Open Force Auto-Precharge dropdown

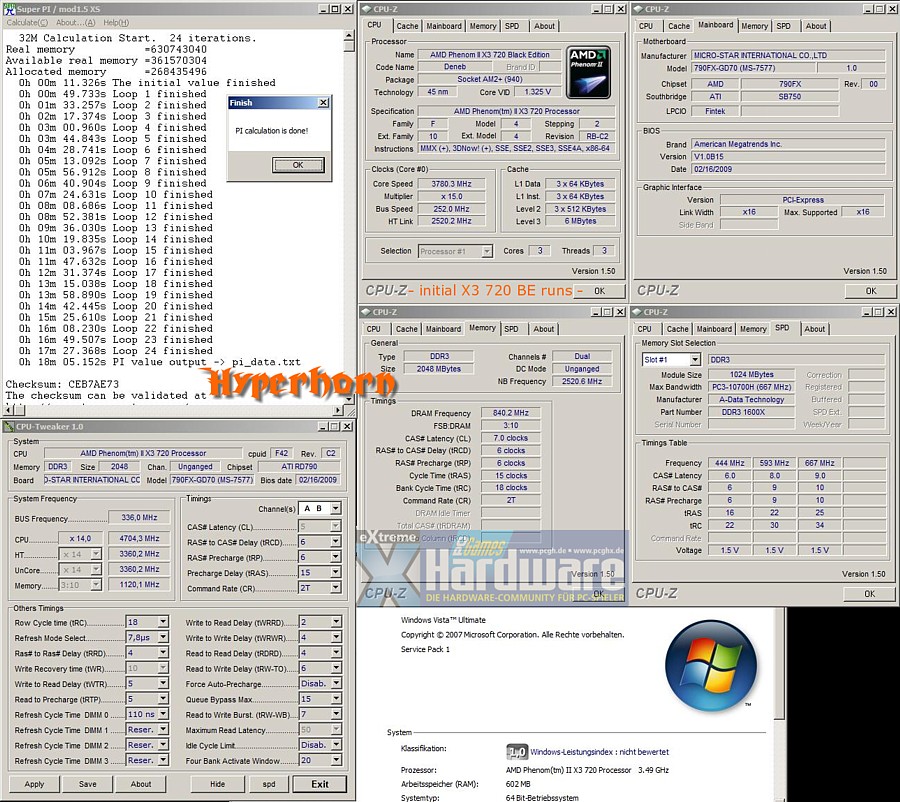[336, 684]
